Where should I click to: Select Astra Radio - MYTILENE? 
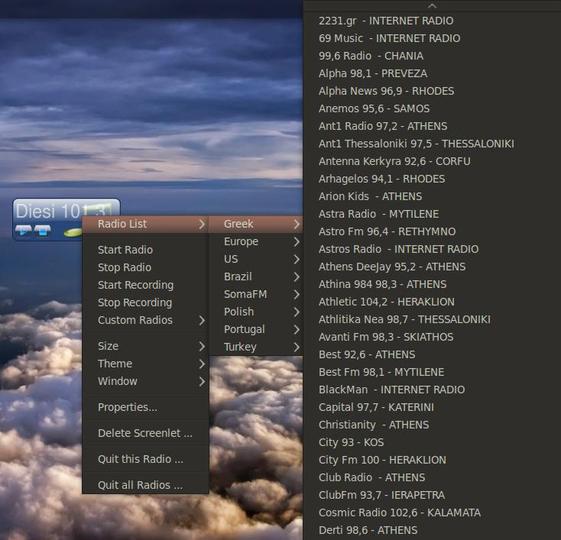[432, 214]
